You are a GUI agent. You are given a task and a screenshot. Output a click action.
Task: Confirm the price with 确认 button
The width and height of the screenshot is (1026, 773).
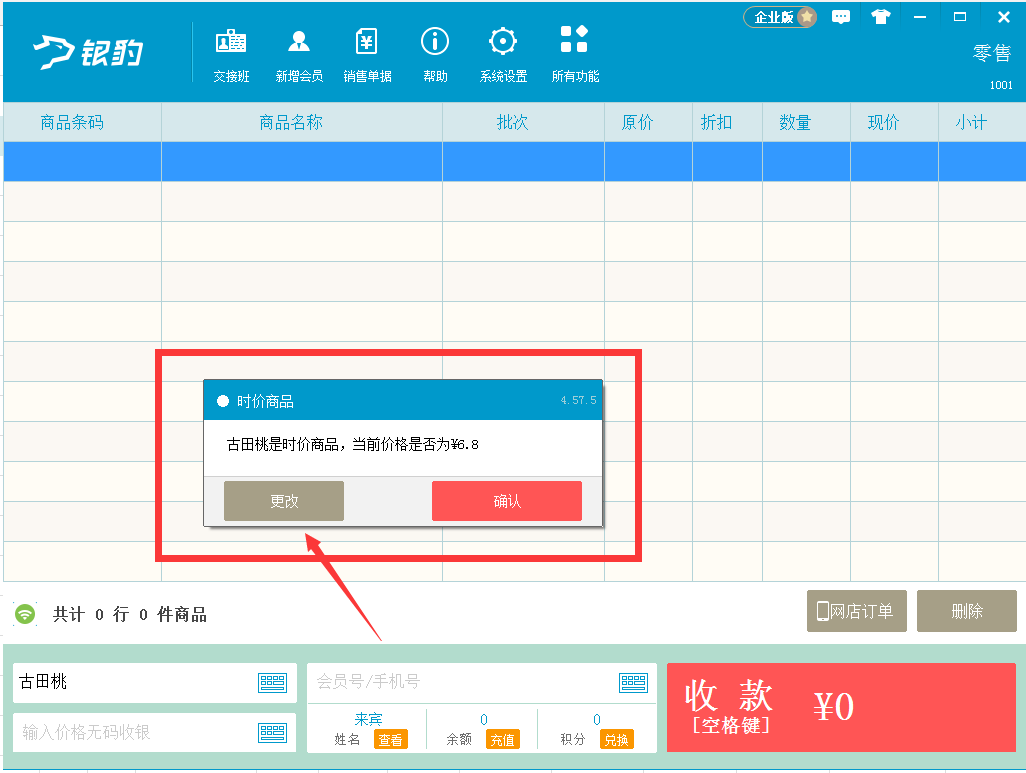click(x=506, y=501)
